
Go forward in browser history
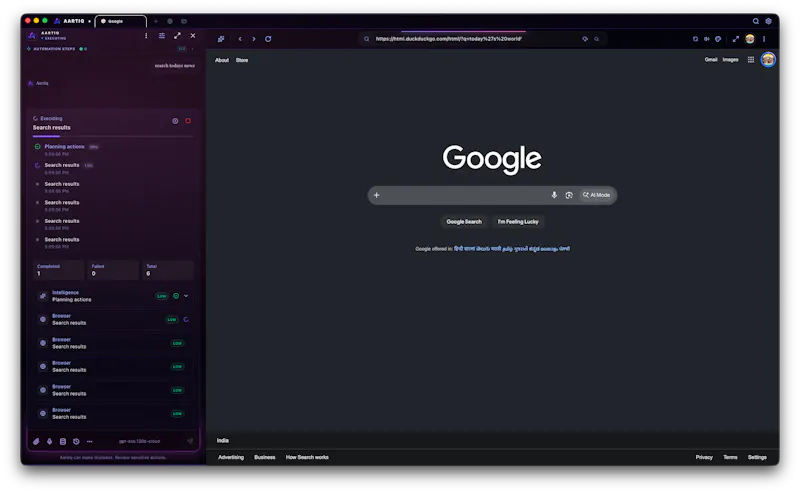(254, 39)
